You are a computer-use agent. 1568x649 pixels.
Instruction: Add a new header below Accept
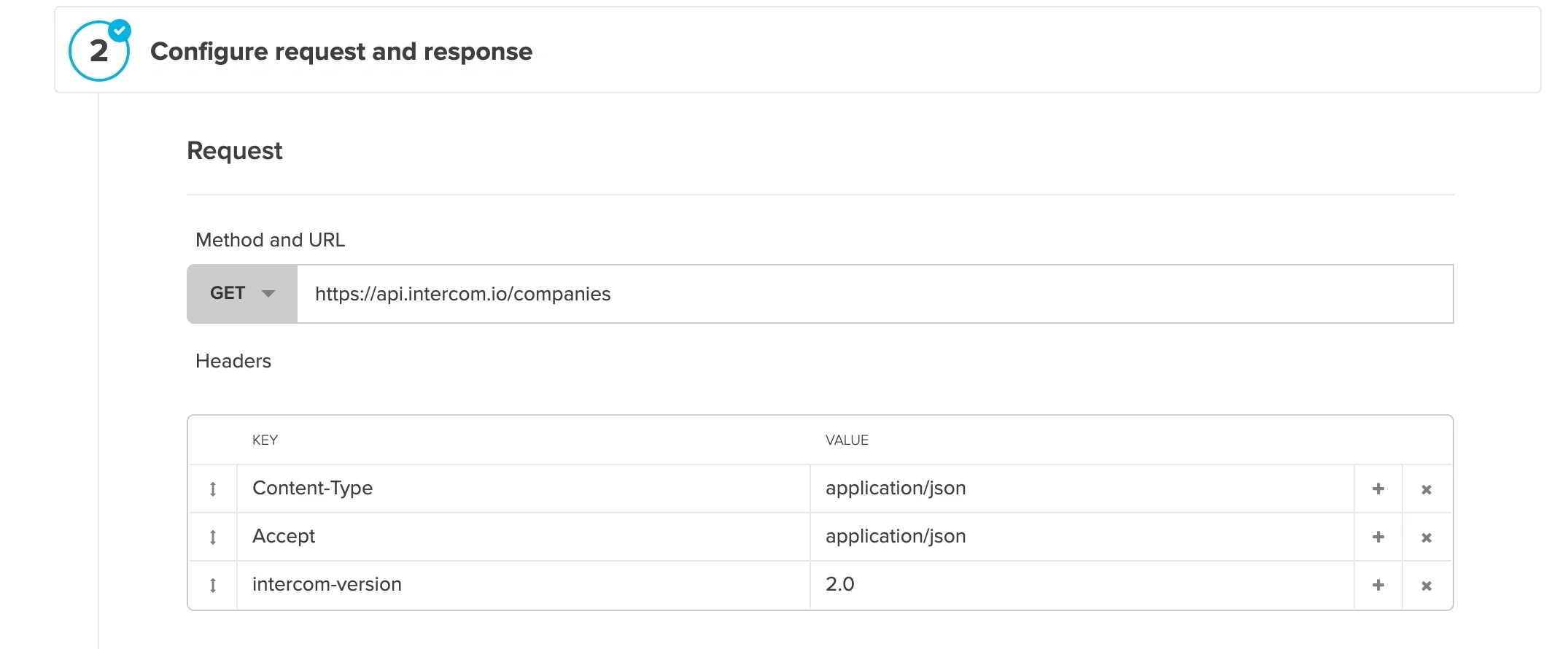tap(1378, 537)
